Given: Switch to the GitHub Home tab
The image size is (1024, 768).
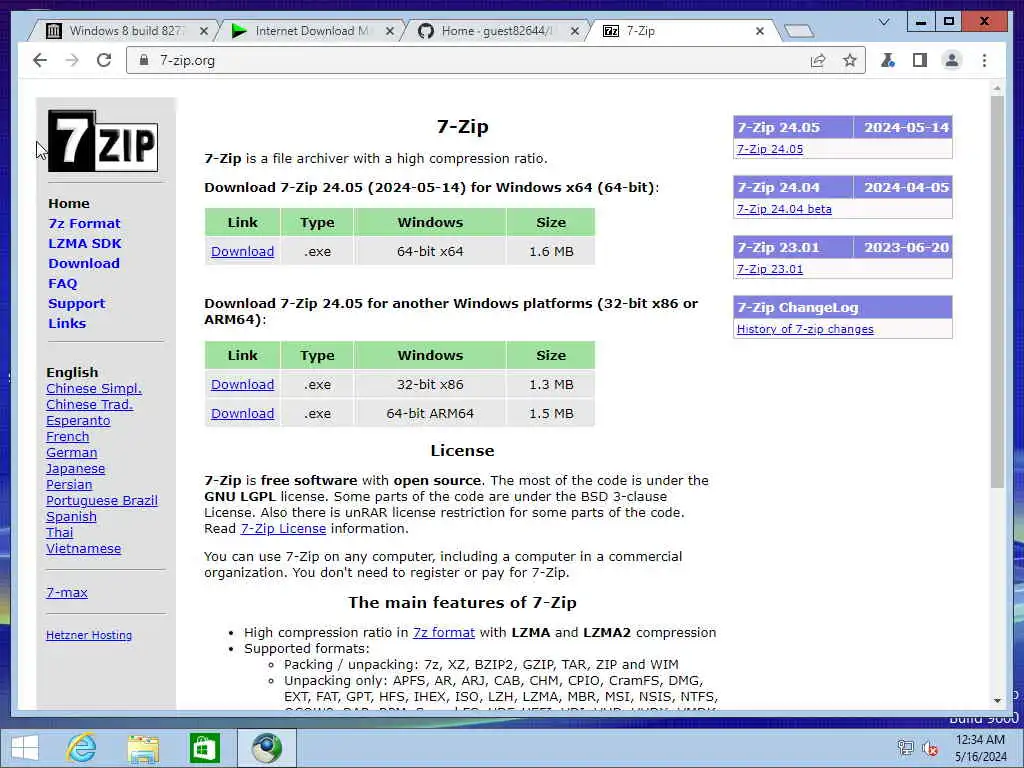Looking at the screenshot, I should (496, 31).
